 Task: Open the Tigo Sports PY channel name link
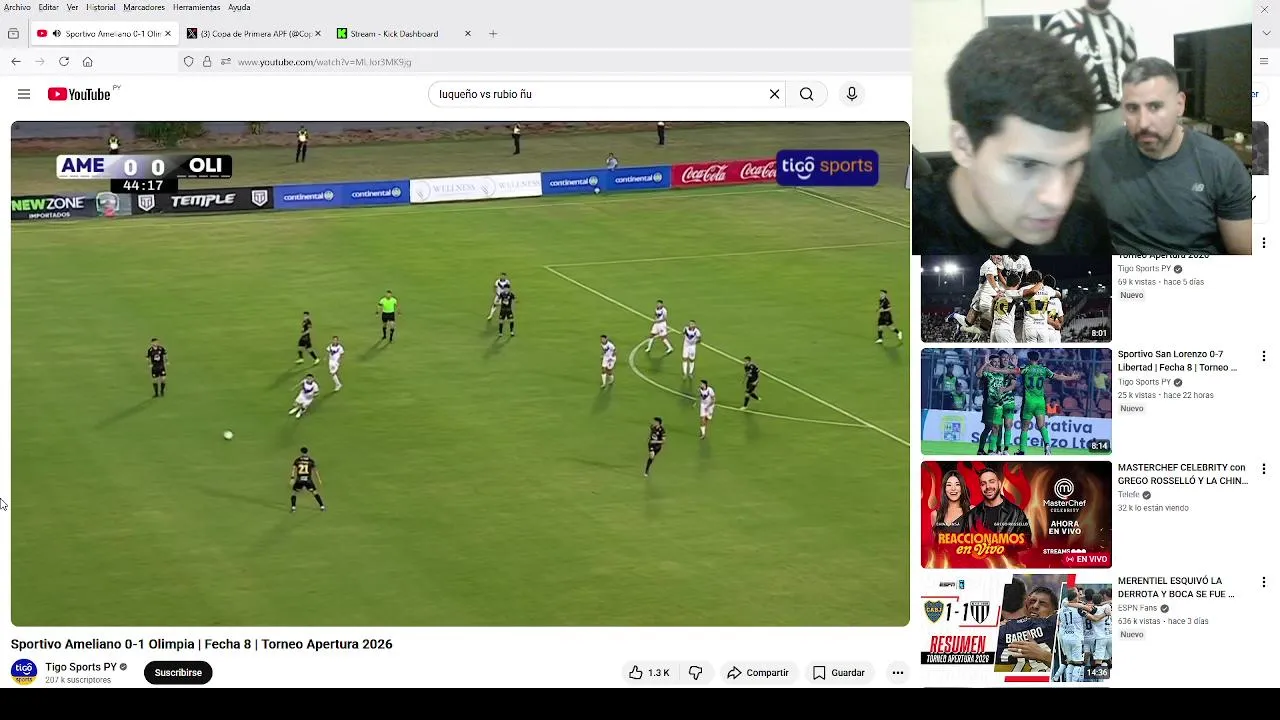pyautogui.click(x=81, y=667)
